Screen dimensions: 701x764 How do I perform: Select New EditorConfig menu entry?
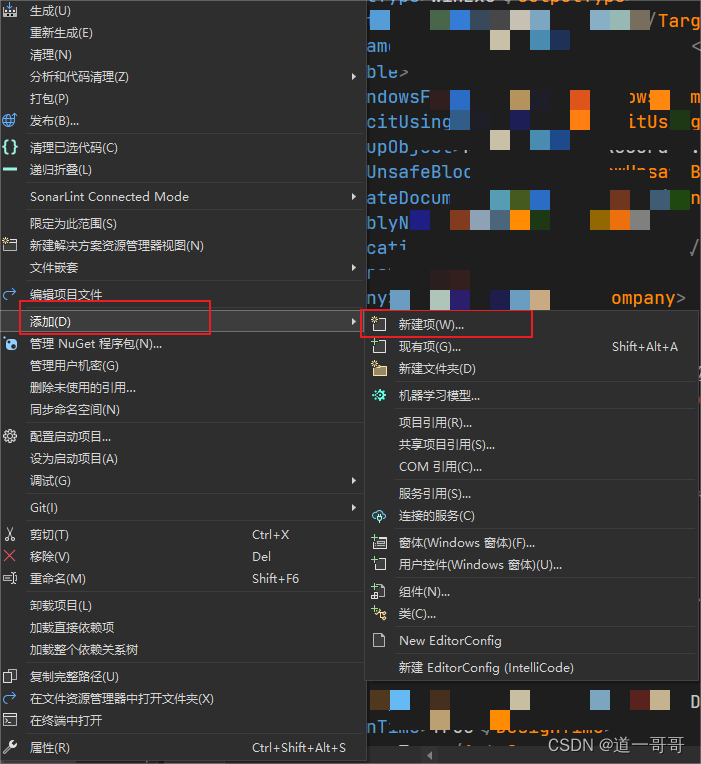[450, 640]
